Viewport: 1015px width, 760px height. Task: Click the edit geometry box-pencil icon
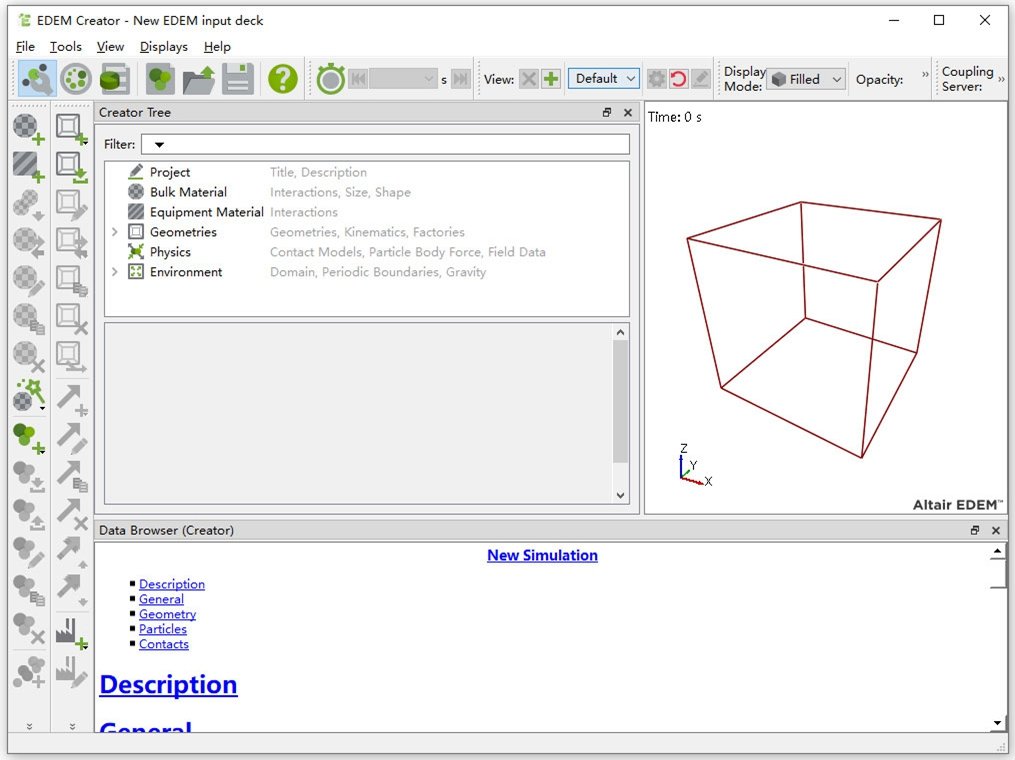(71, 205)
